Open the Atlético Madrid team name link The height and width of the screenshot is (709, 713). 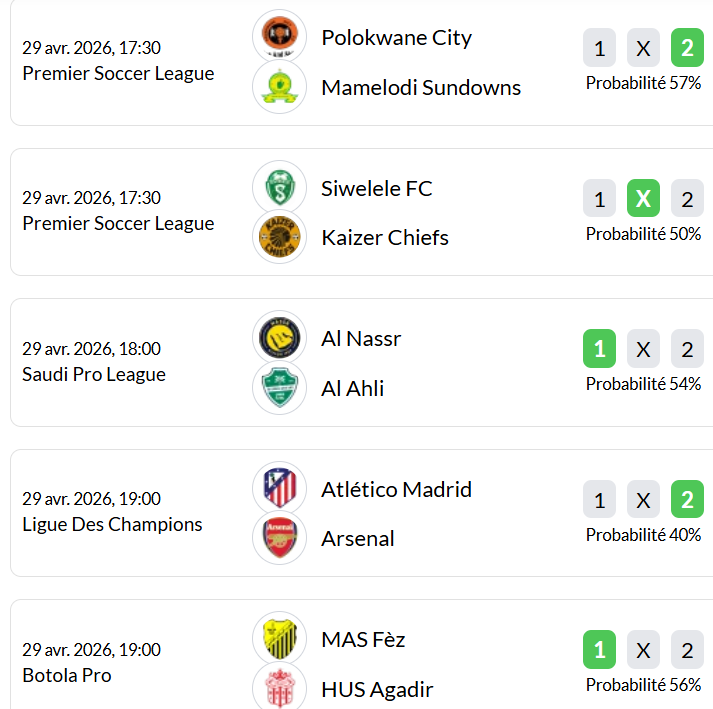pos(396,489)
